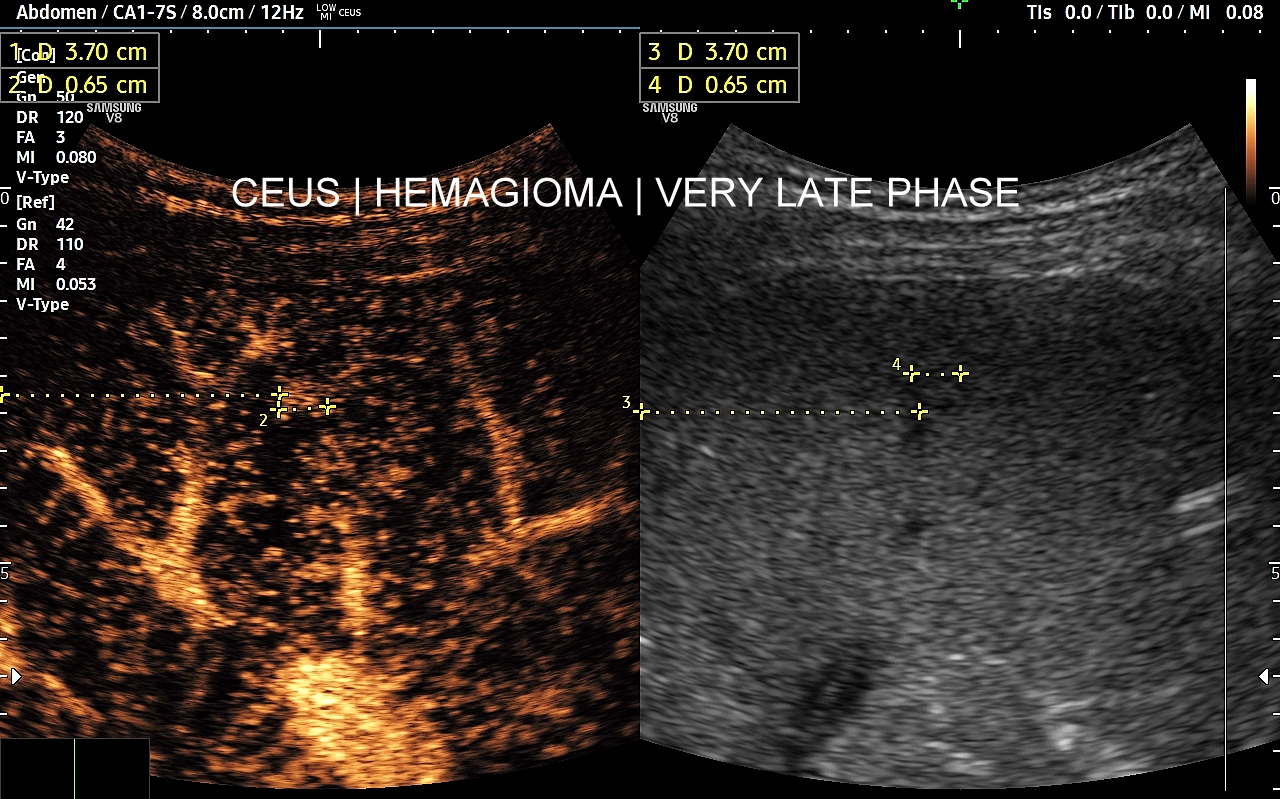Select measurement 4 D 0.65 cm result
Viewport: 1280px width, 799px height.
point(719,85)
